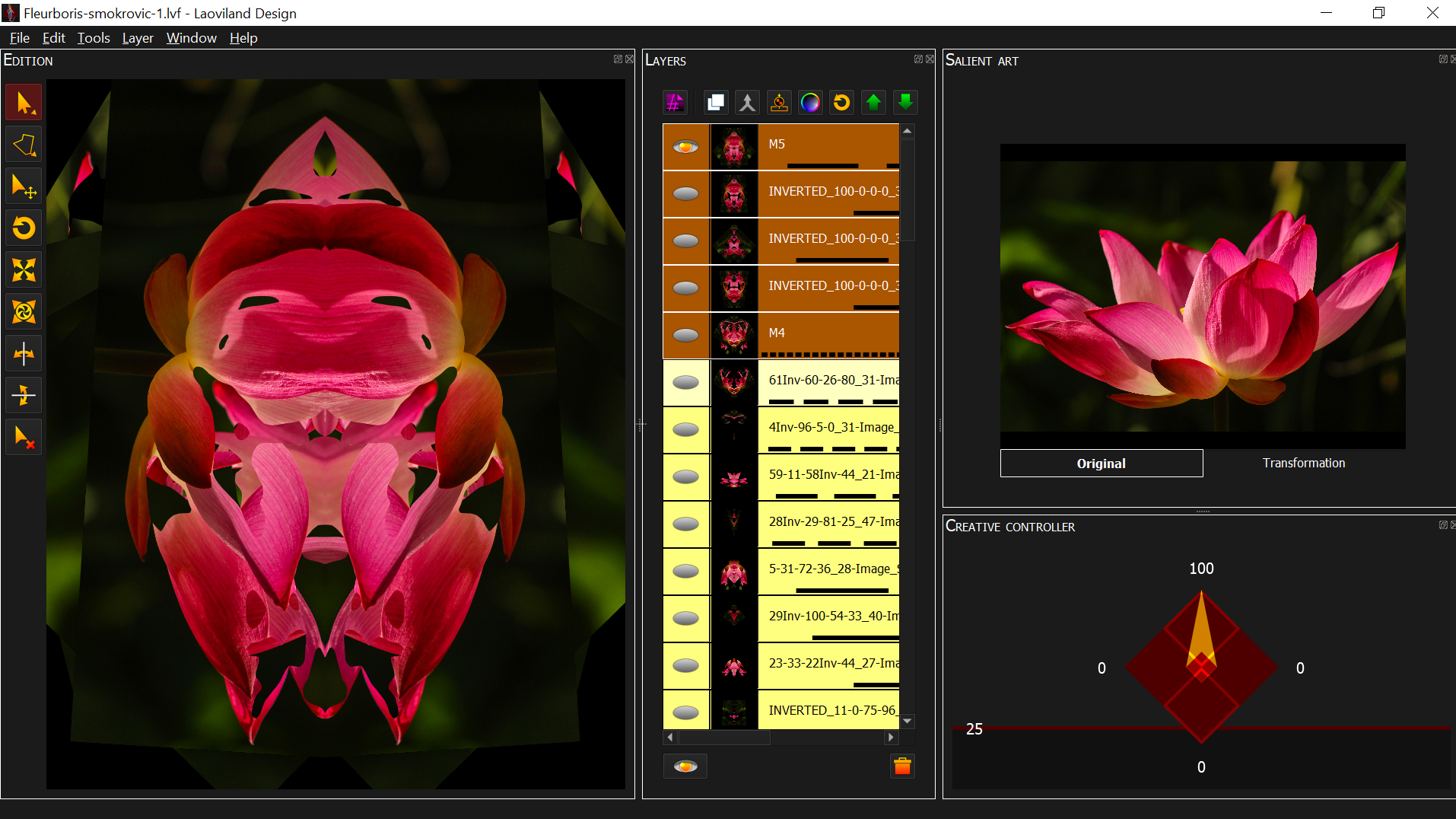The height and width of the screenshot is (819, 1456).
Task: Select the polygon selection tool
Action: click(x=24, y=145)
